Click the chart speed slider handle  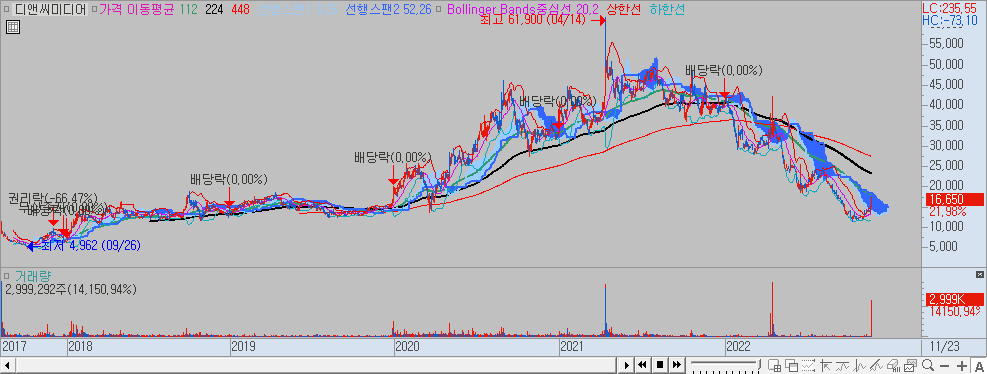[759, 365]
